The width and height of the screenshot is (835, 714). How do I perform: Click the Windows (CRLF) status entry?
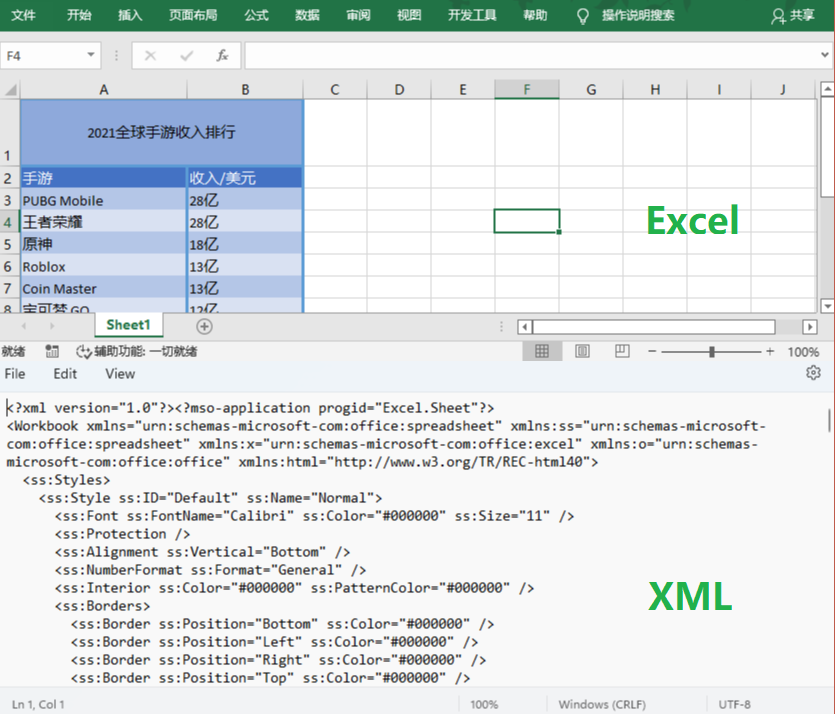pyautogui.click(x=602, y=704)
